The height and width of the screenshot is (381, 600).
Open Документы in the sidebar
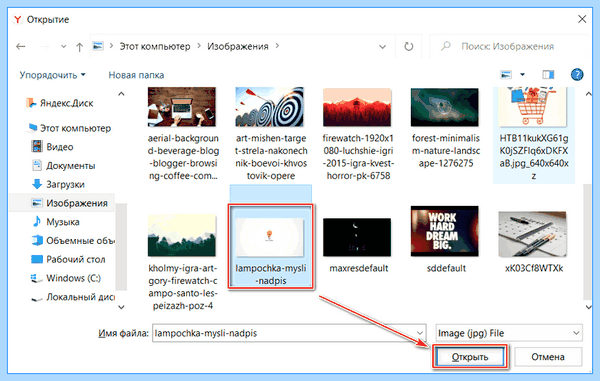click(63, 166)
